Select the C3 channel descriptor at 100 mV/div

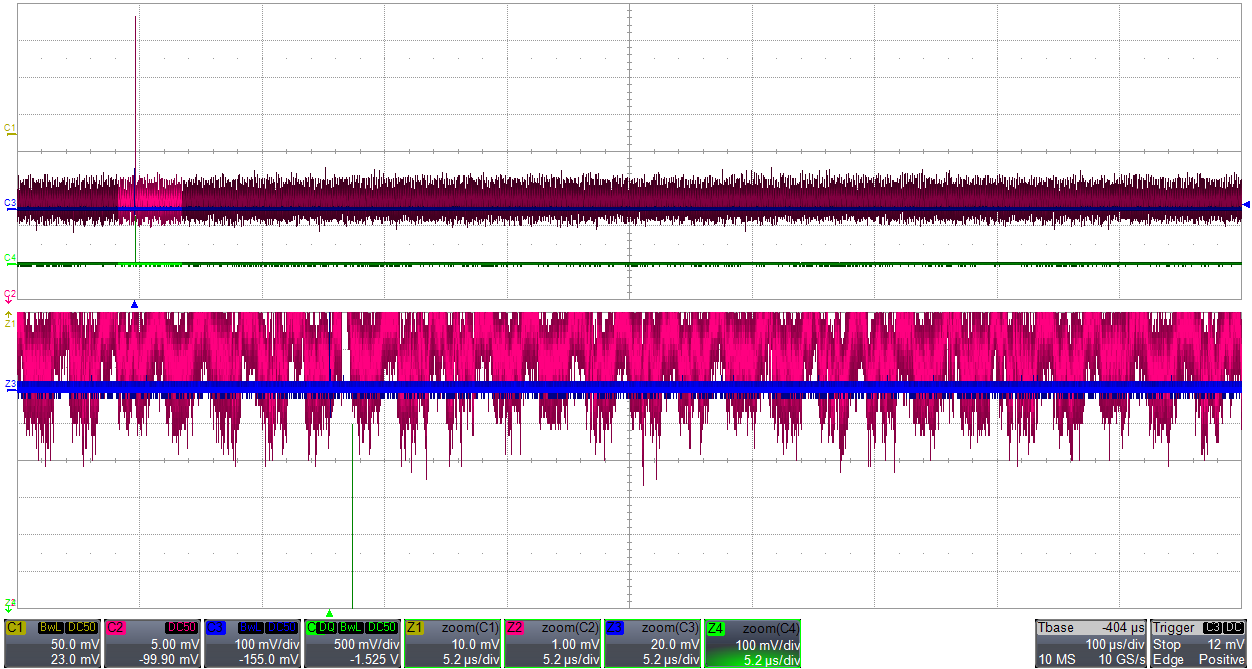pyautogui.click(x=252, y=643)
